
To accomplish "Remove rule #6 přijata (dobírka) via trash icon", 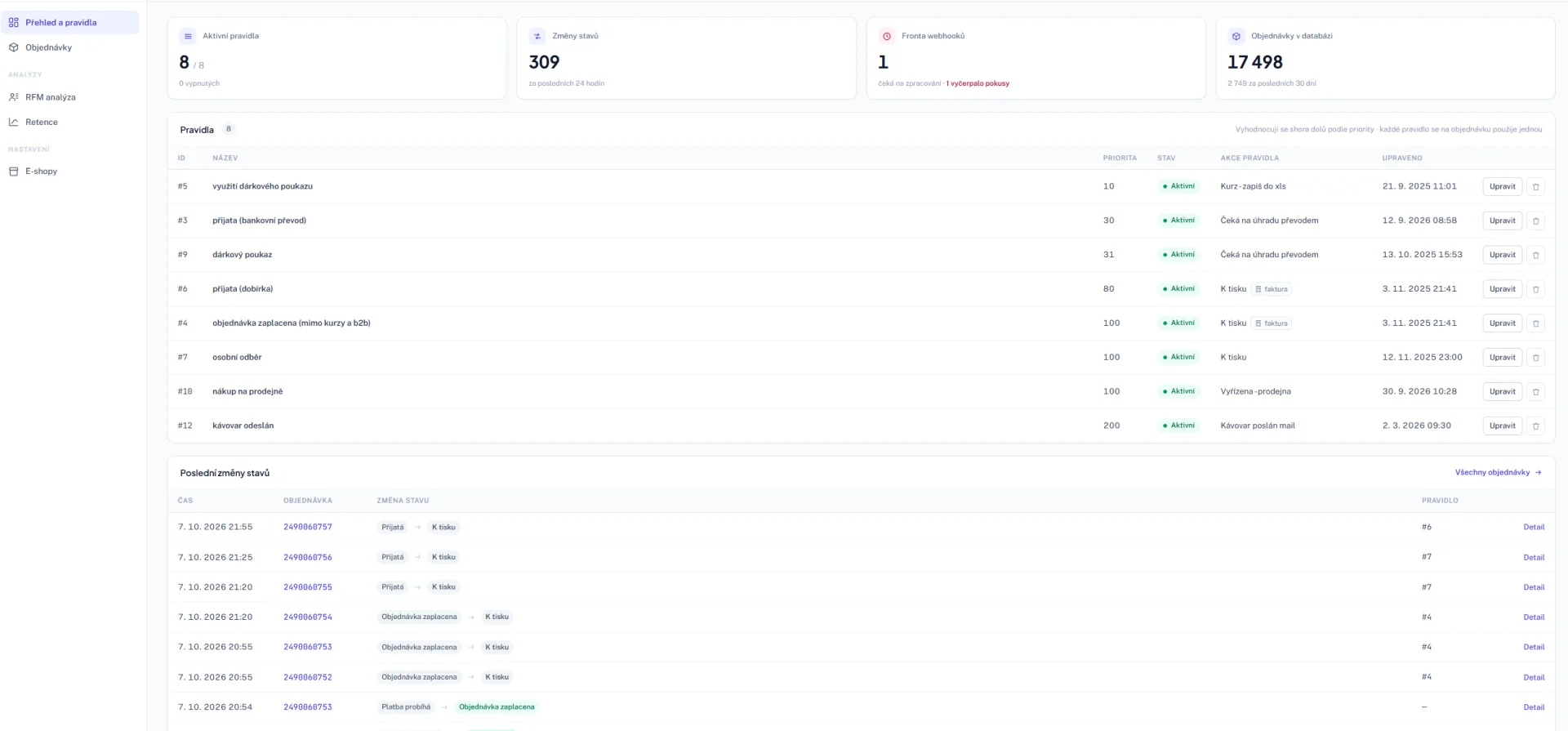I will click(x=1535, y=289).
